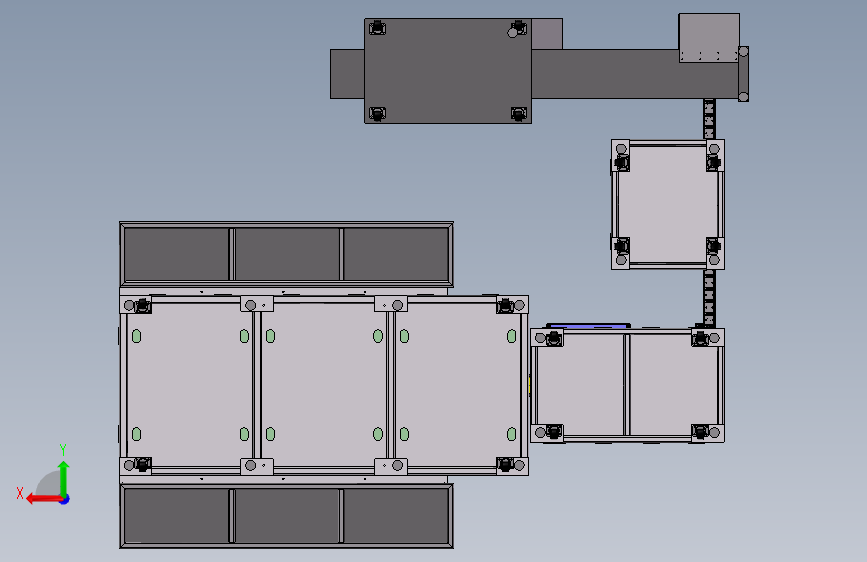Select the right panel of the small two-panel frame

[673, 385]
